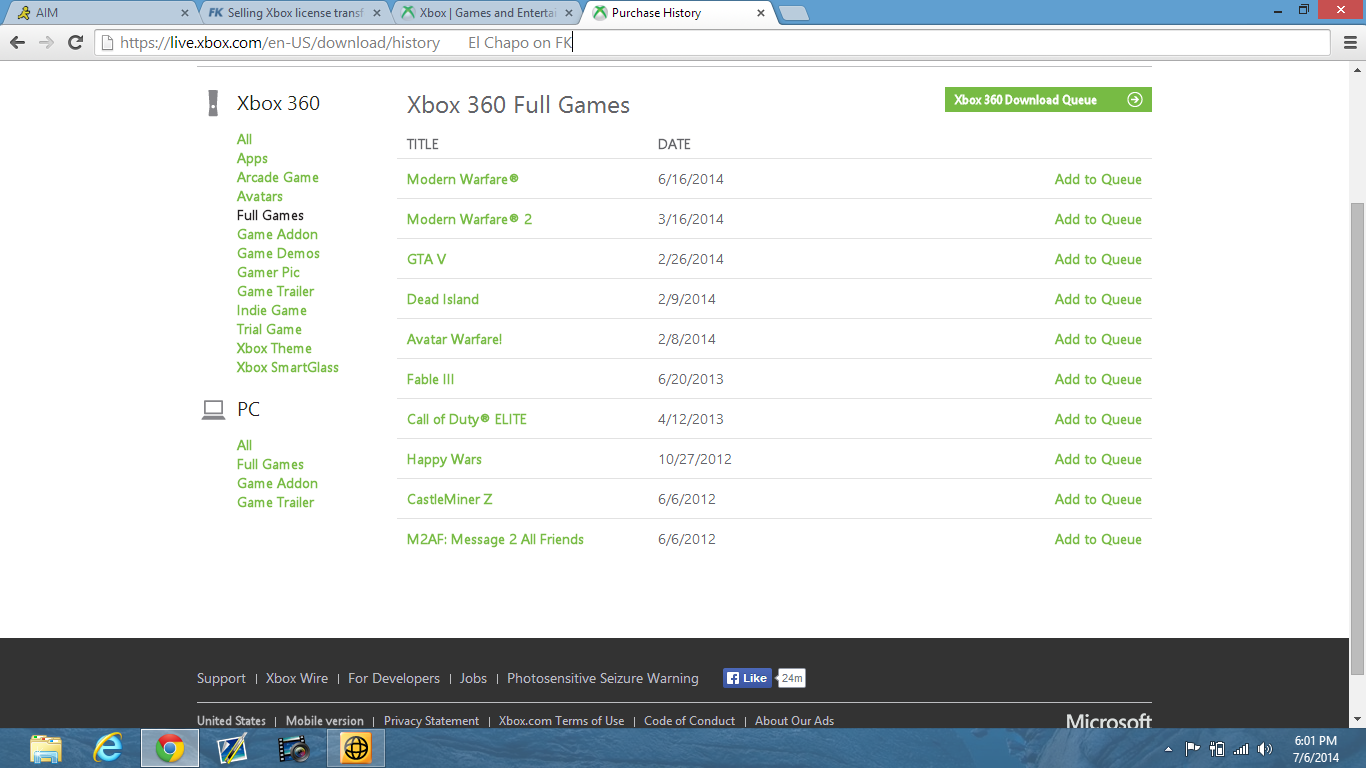Close the AIM tab
This screenshot has width=1366, height=768.
pos(184,13)
